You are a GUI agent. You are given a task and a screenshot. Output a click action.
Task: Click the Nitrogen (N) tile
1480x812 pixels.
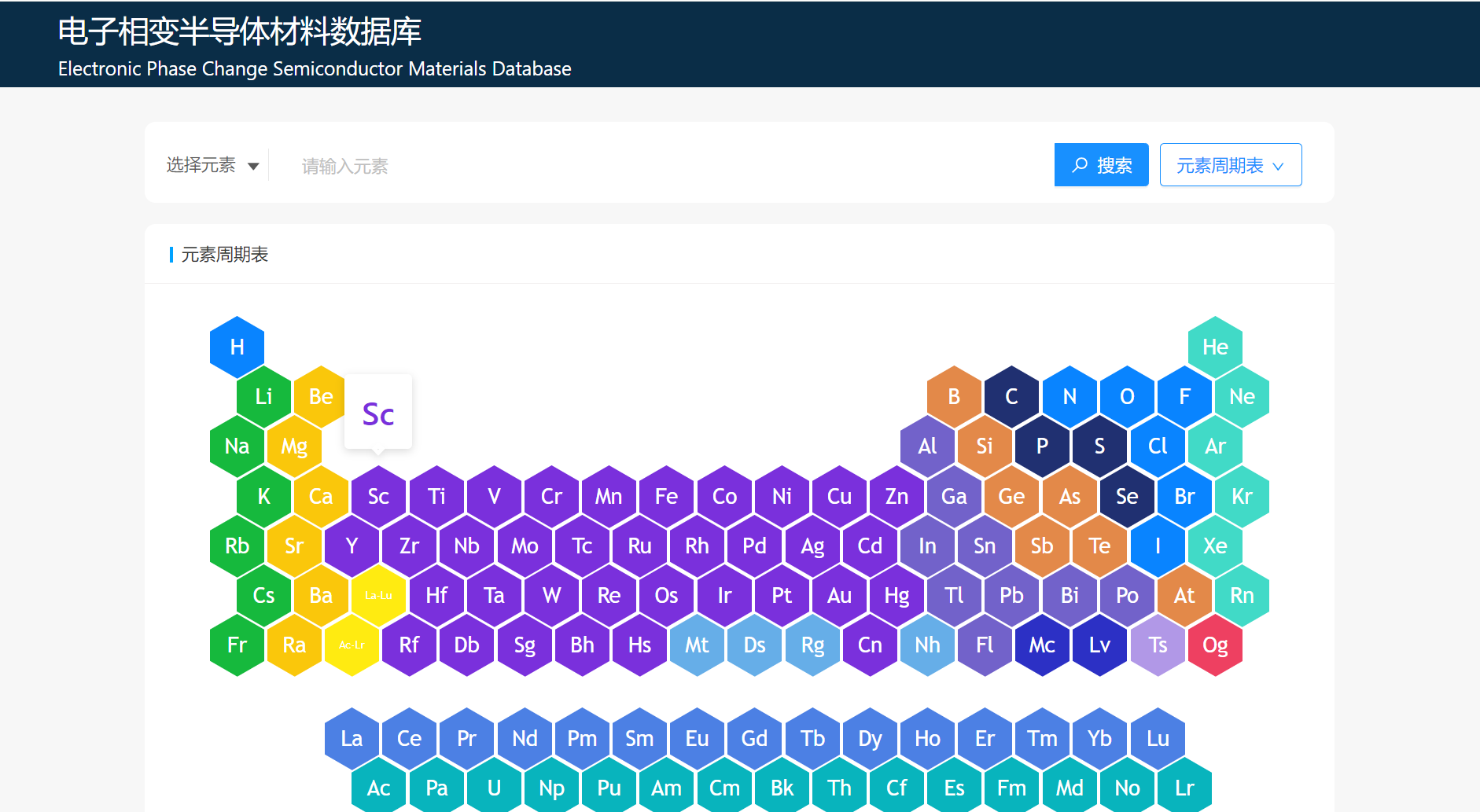pyautogui.click(x=1070, y=396)
